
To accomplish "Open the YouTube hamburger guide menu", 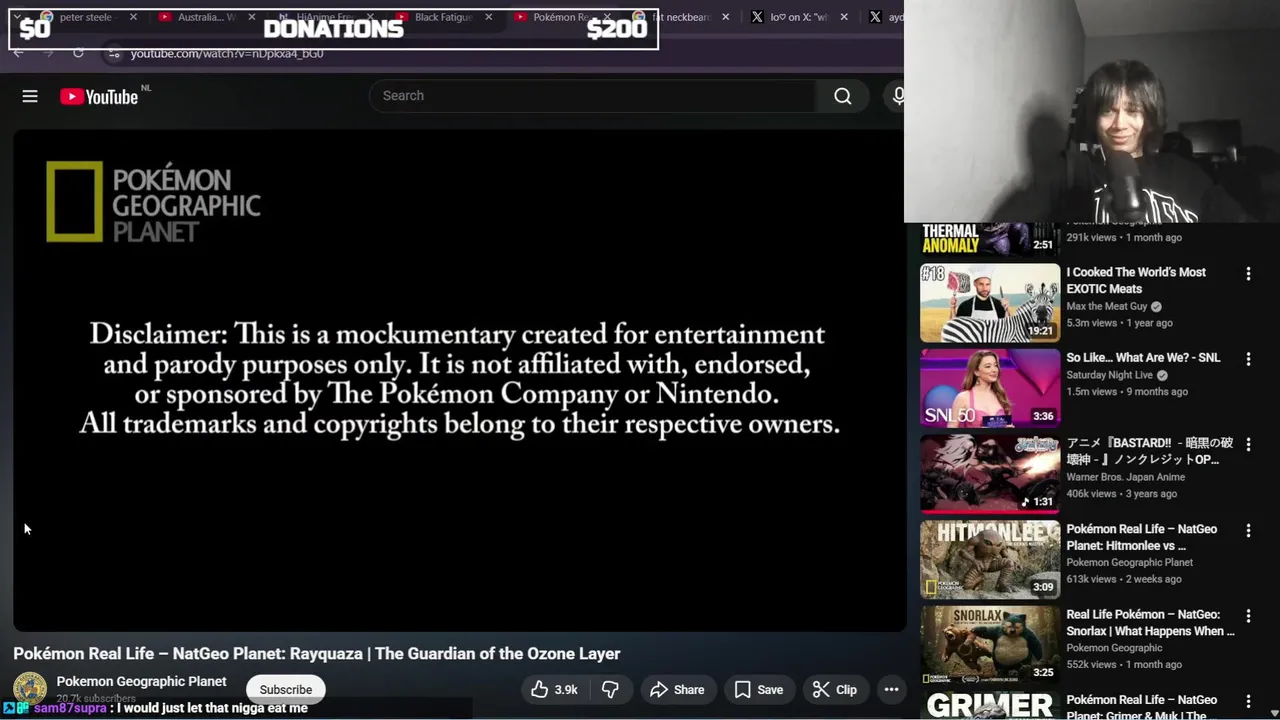I will 30,96.
